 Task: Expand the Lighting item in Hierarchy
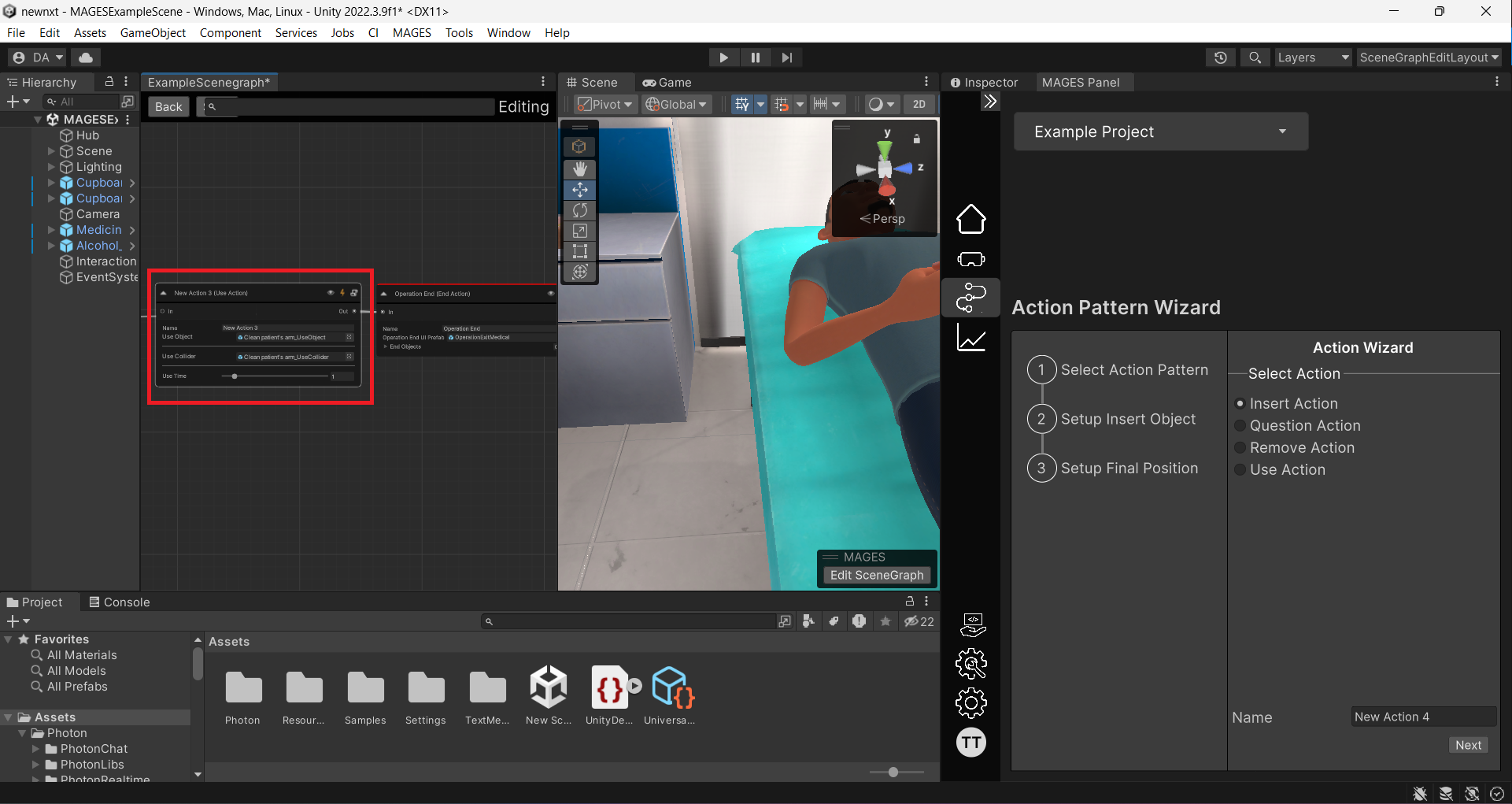tap(52, 167)
